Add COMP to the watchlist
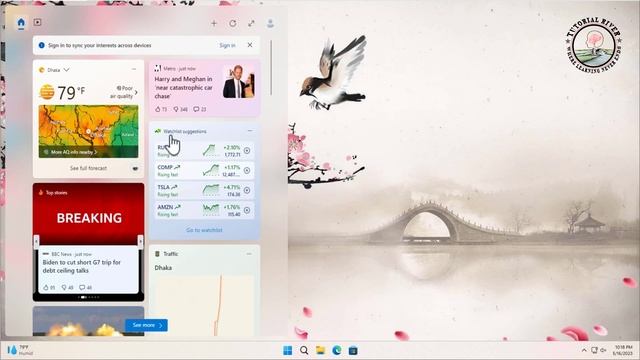 [x=247, y=171]
